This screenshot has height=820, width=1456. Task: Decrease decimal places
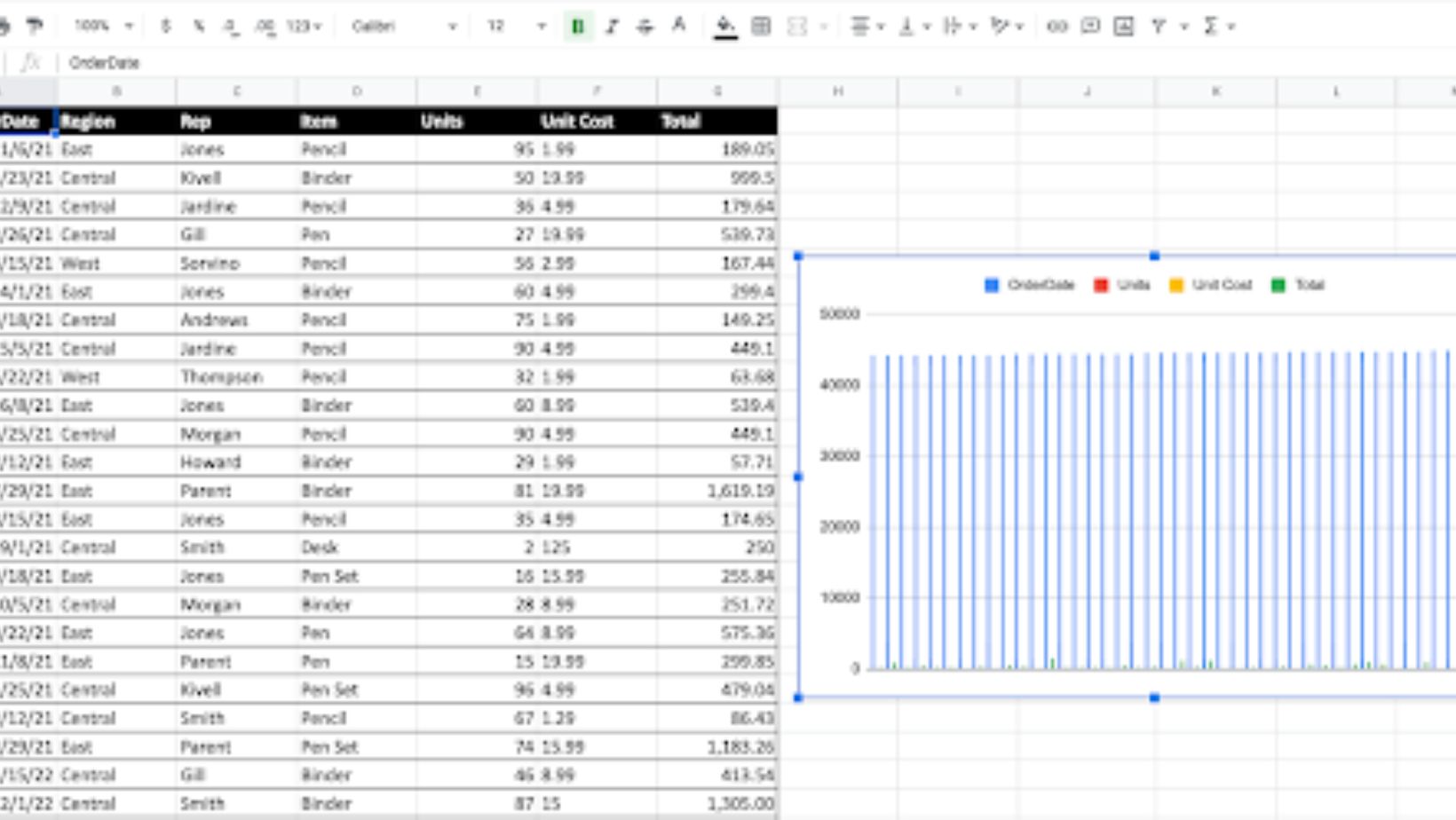pos(231,27)
